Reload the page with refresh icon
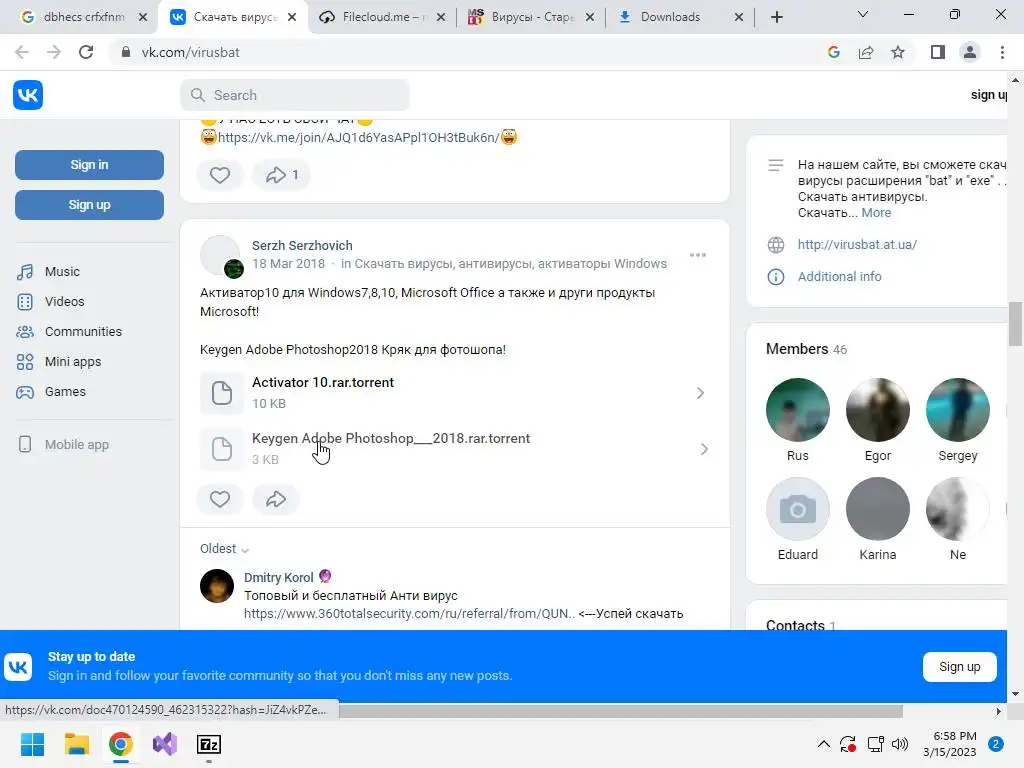The image size is (1024, 768). tap(86, 52)
